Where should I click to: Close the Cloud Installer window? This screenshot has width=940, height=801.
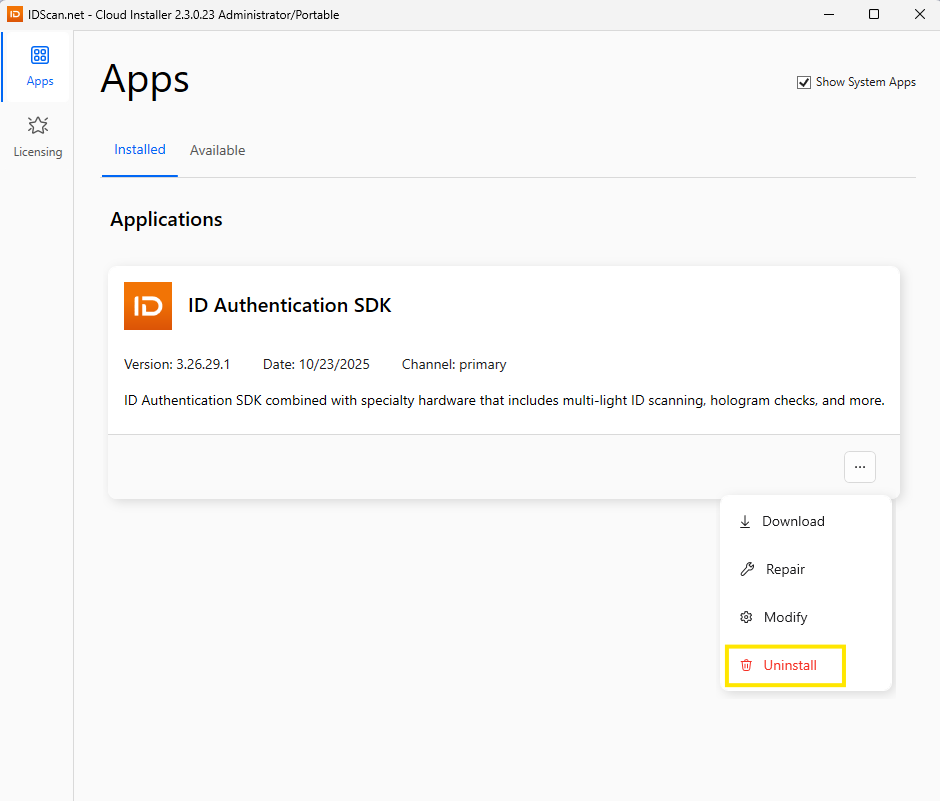click(919, 14)
